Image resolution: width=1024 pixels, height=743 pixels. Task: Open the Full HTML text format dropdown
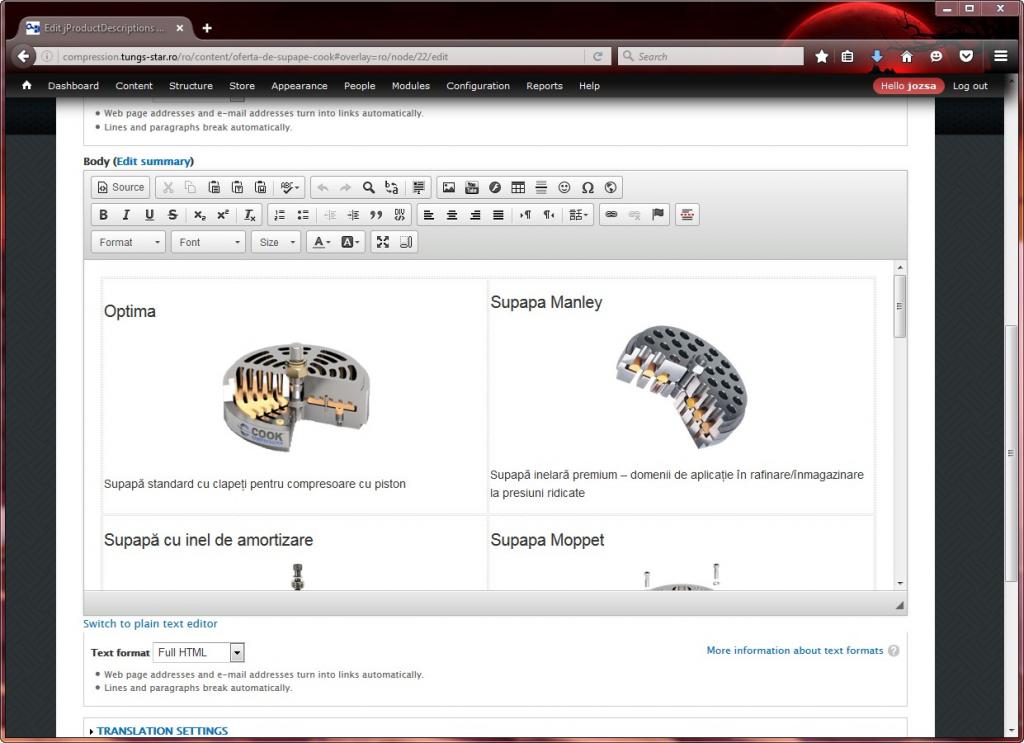(198, 652)
